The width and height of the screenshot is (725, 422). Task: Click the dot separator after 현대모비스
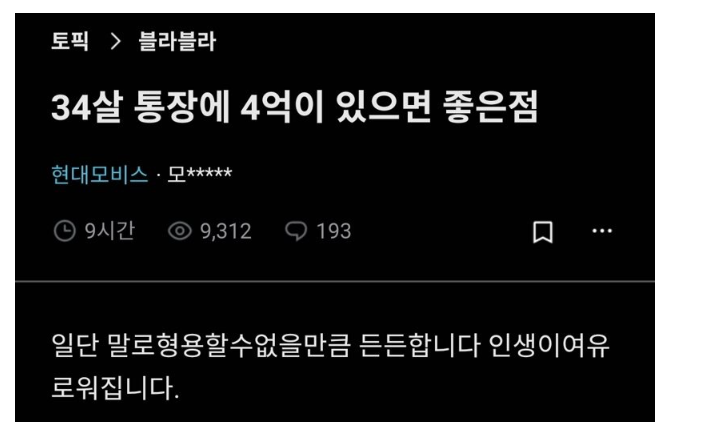(x=158, y=175)
